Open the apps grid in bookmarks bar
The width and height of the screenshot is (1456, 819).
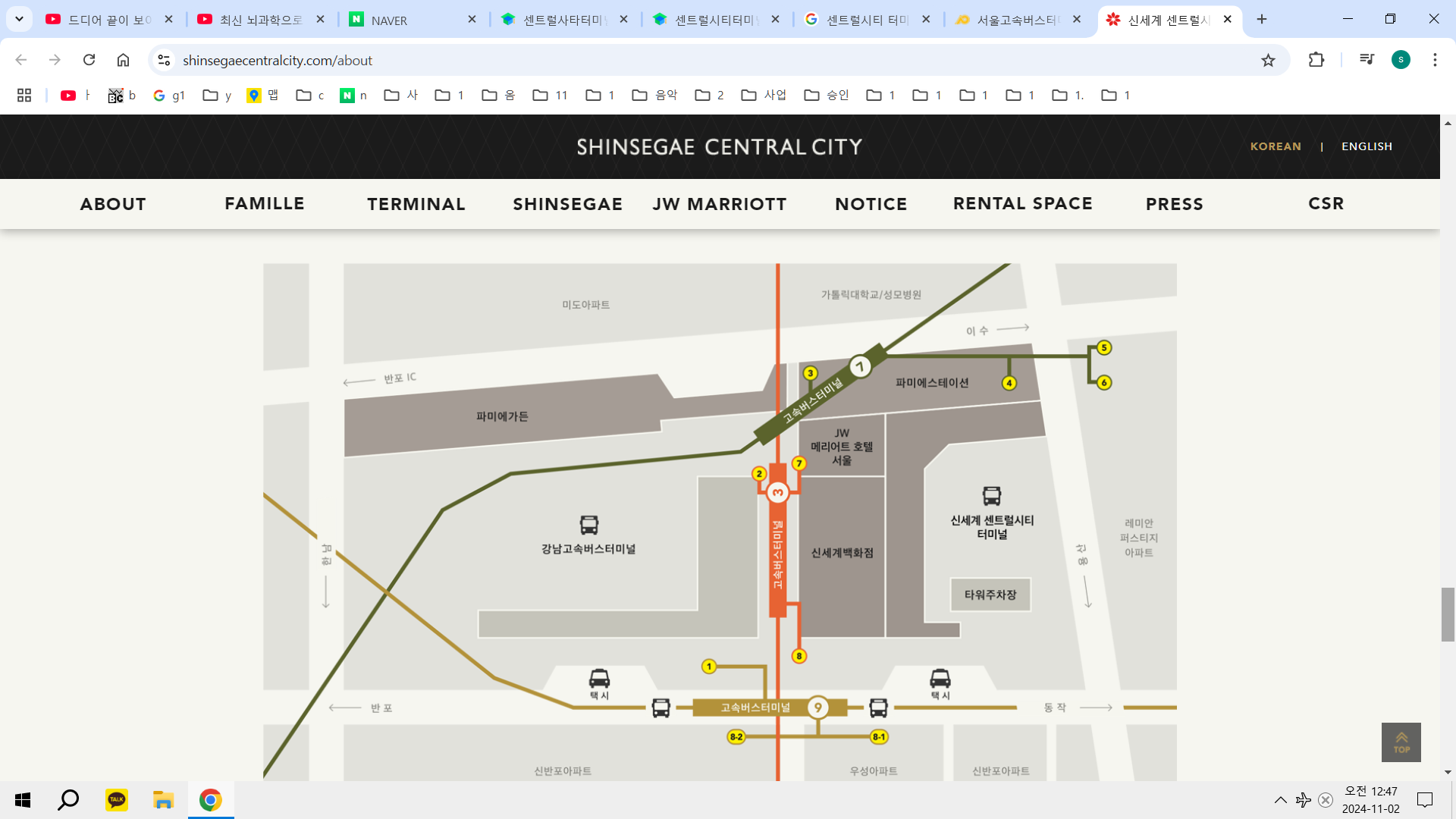[24, 95]
